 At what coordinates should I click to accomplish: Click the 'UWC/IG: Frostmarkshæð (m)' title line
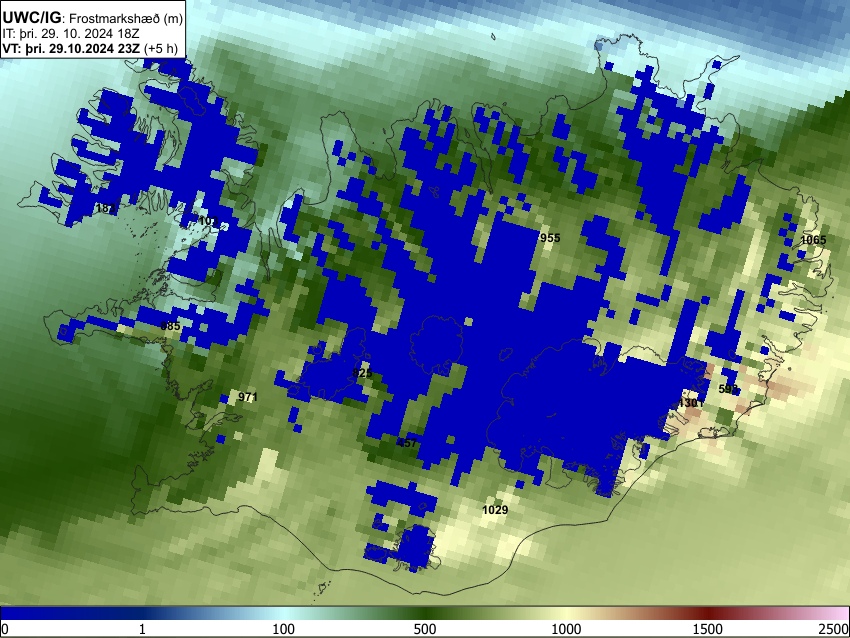(x=93, y=18)
